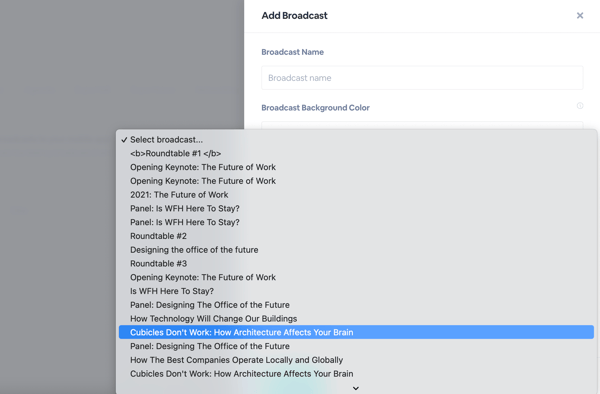Pick the Opening Keynote entry right below Roundtable #3
This screenshot has height=394, width=600.
click(x=356, y=277)
